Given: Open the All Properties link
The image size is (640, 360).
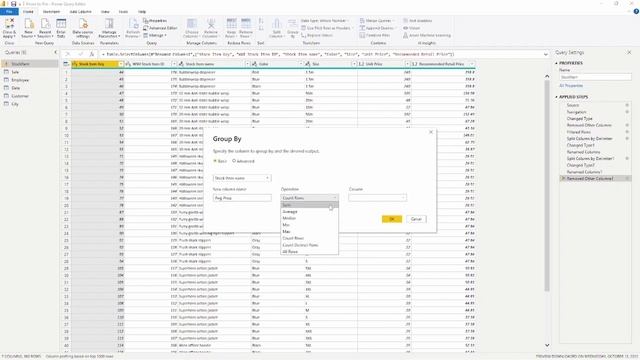Looking at the screenshot, I should click(571, 86).
